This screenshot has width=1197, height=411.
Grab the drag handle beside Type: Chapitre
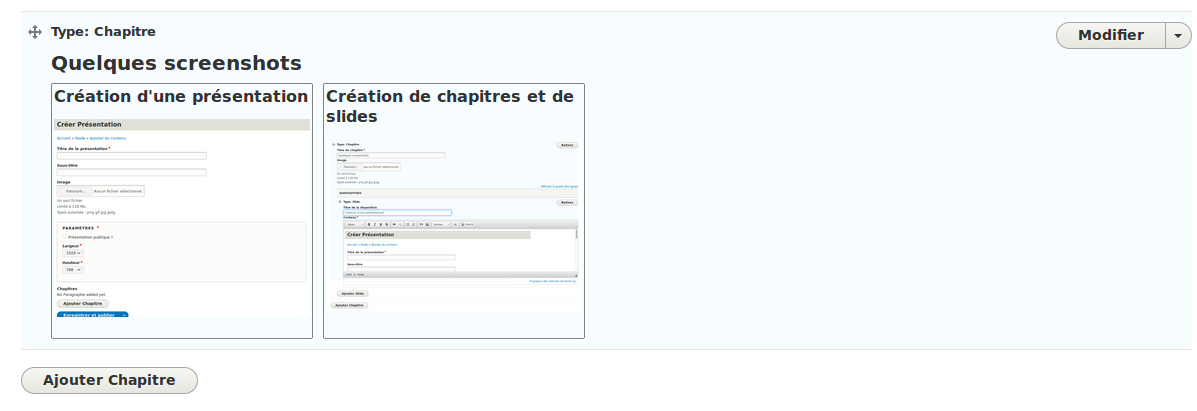pos(34,32)
